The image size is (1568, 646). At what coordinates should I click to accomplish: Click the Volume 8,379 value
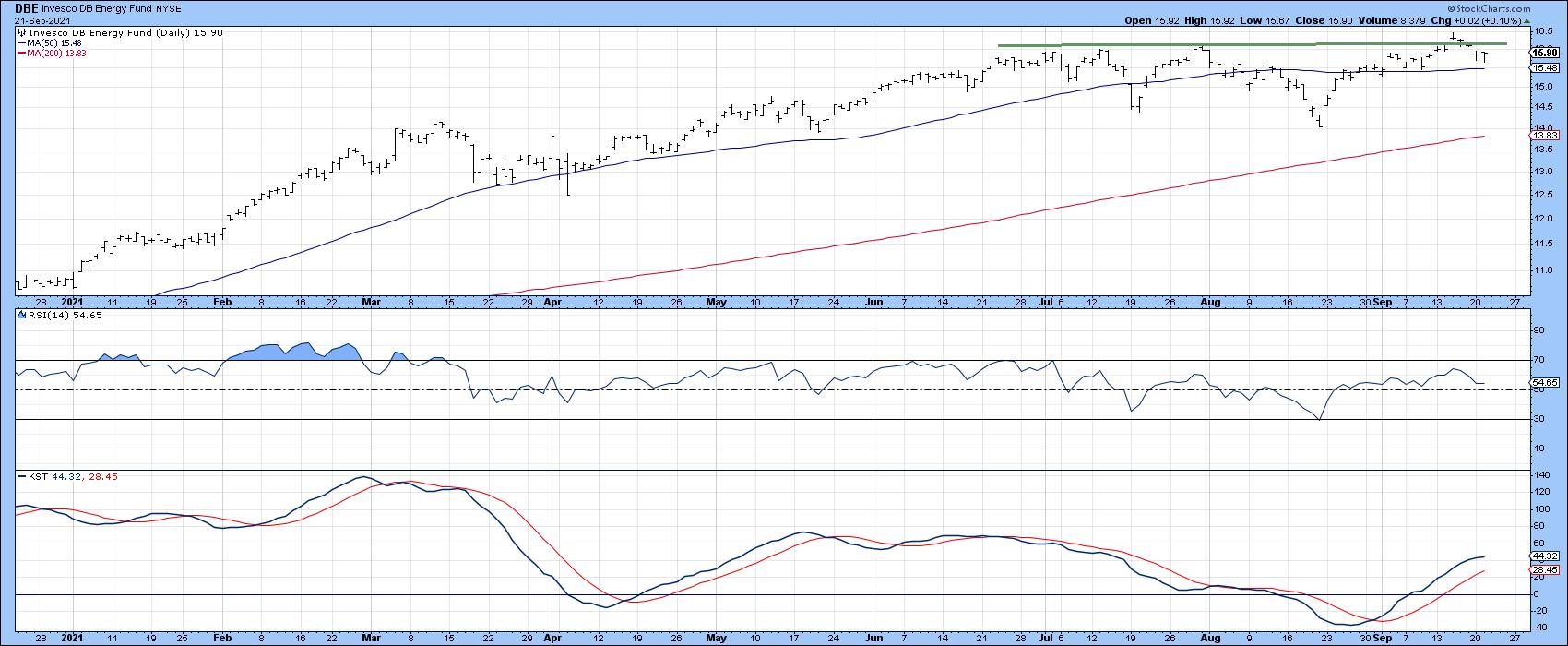pyautogui.click(x=1390, y=19)
